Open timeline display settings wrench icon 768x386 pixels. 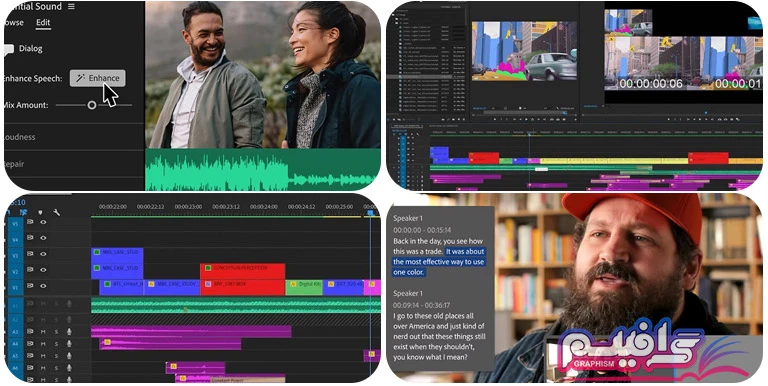pyautogui.click(x=56, y=212)
